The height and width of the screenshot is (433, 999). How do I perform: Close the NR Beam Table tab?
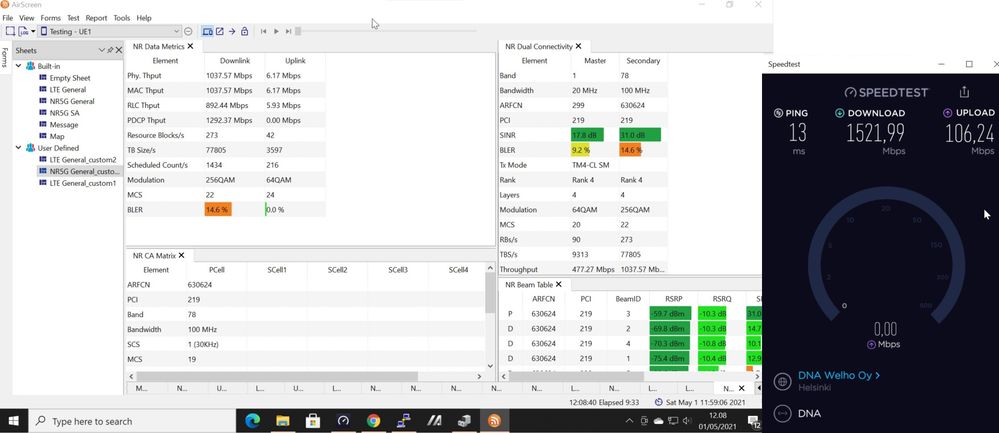[559, 285]
